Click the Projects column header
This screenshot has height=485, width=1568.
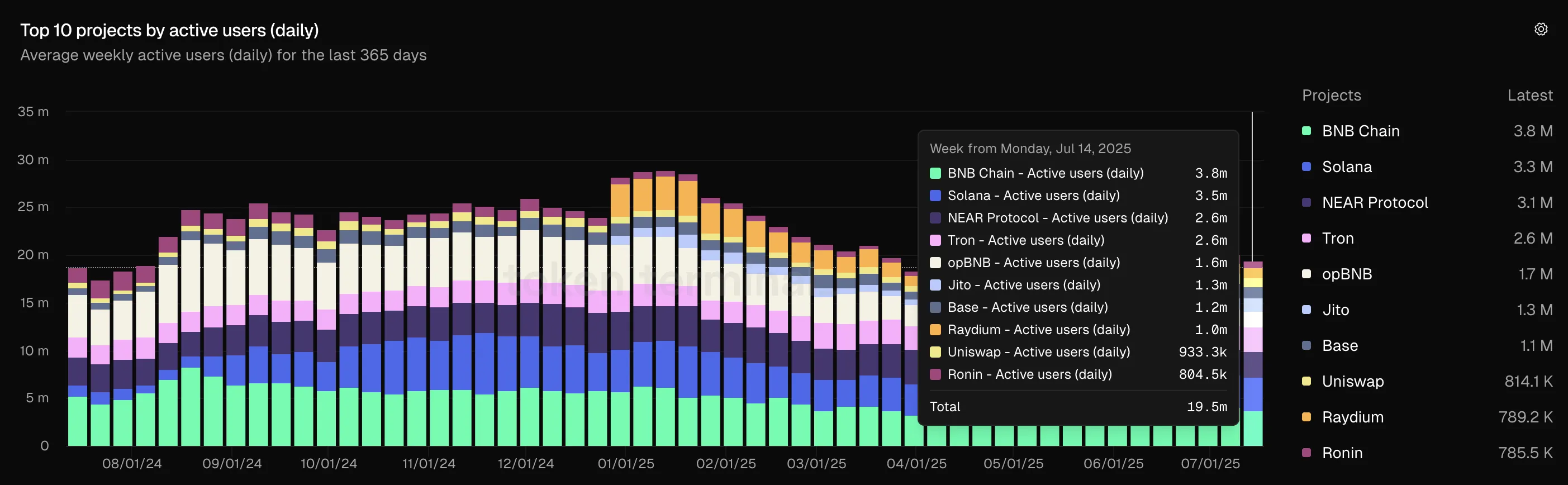pyautogui.click(x=1331, y=96)
